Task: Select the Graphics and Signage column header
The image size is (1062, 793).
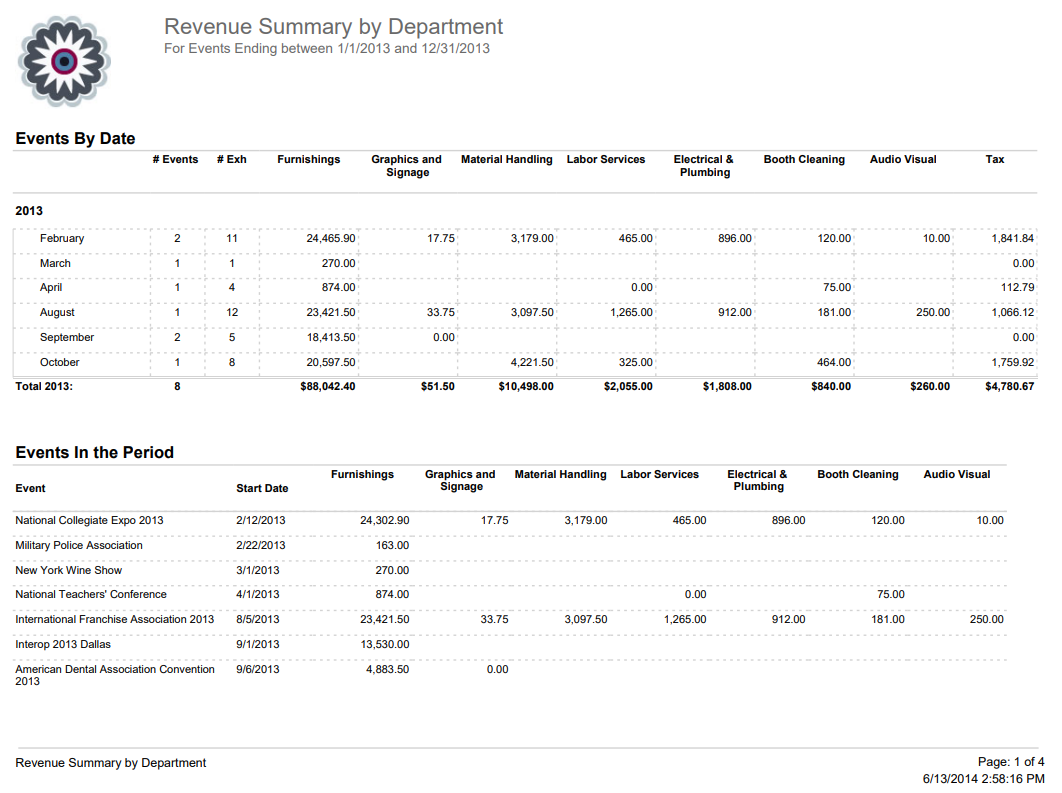Action: coord(406,165)
